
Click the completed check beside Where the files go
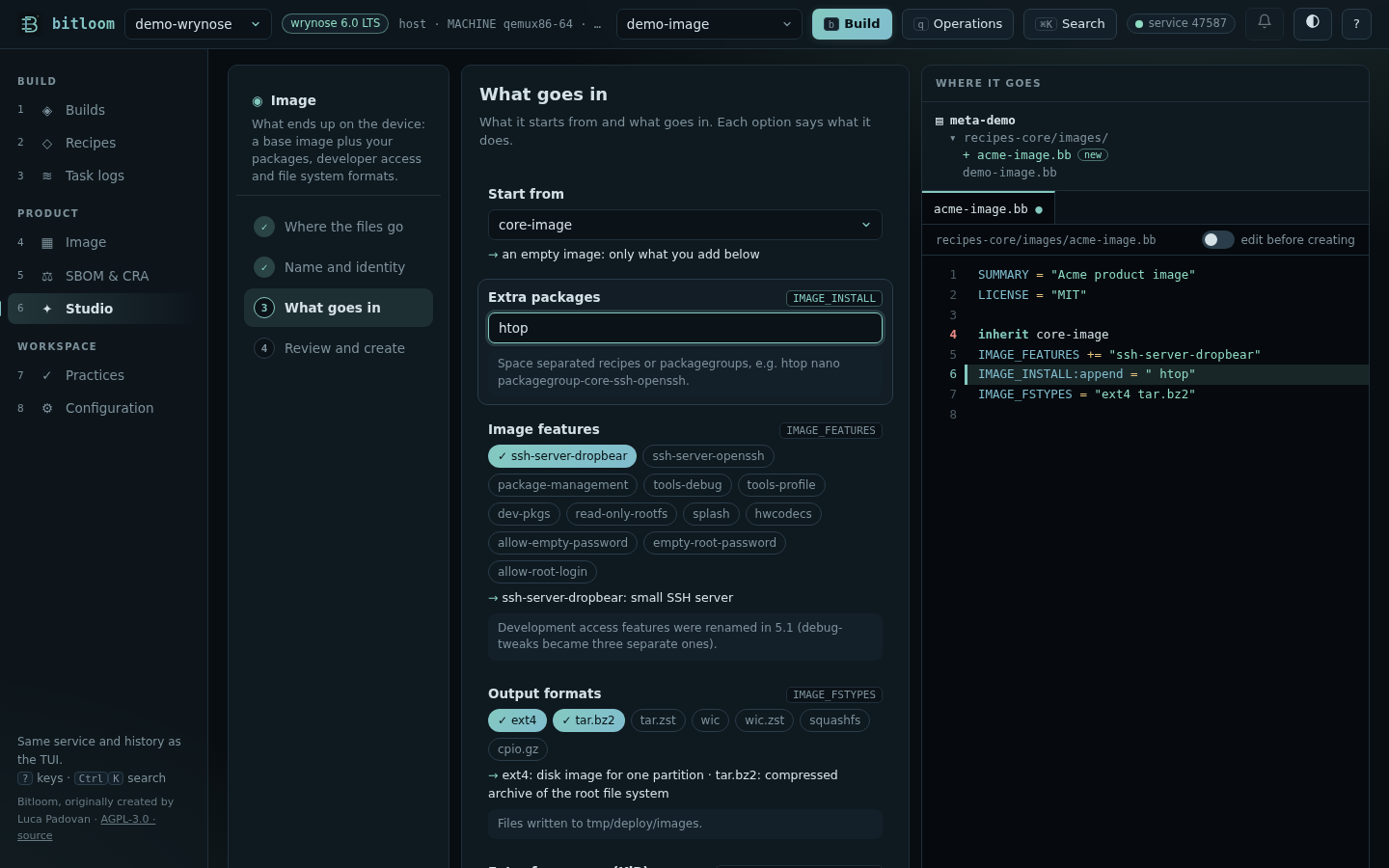[x=264, y=227]
